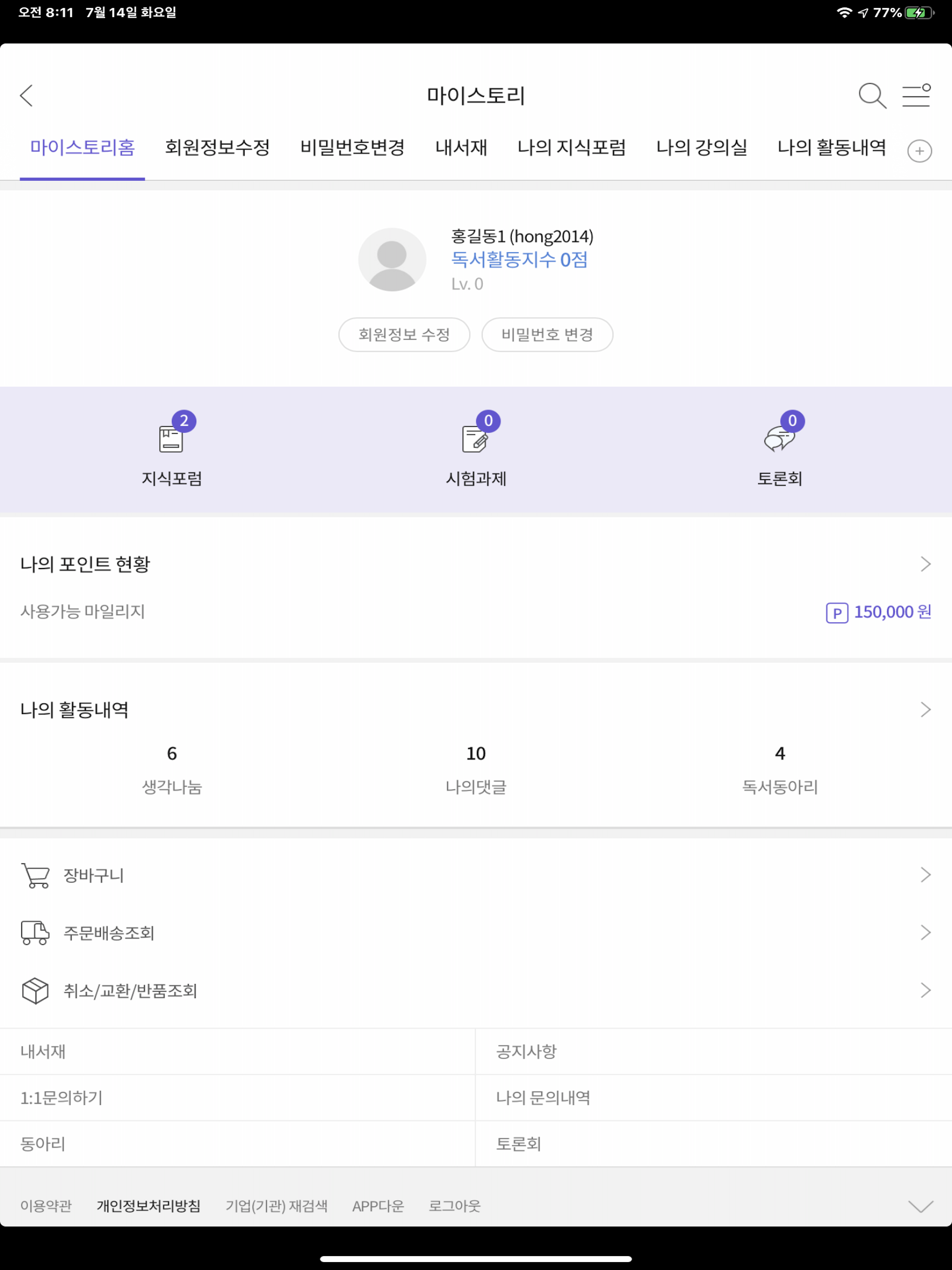Click the 주문배송조회 delivery truck icon
952x1270 pixels.
point(34,933)
